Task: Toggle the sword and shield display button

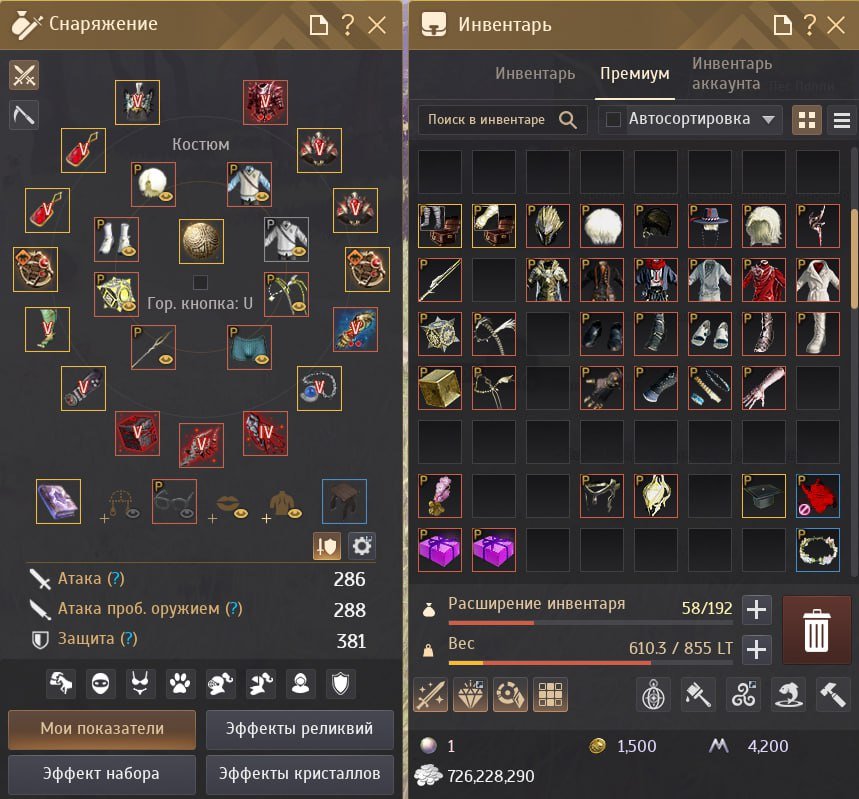Action: point(327,546)
